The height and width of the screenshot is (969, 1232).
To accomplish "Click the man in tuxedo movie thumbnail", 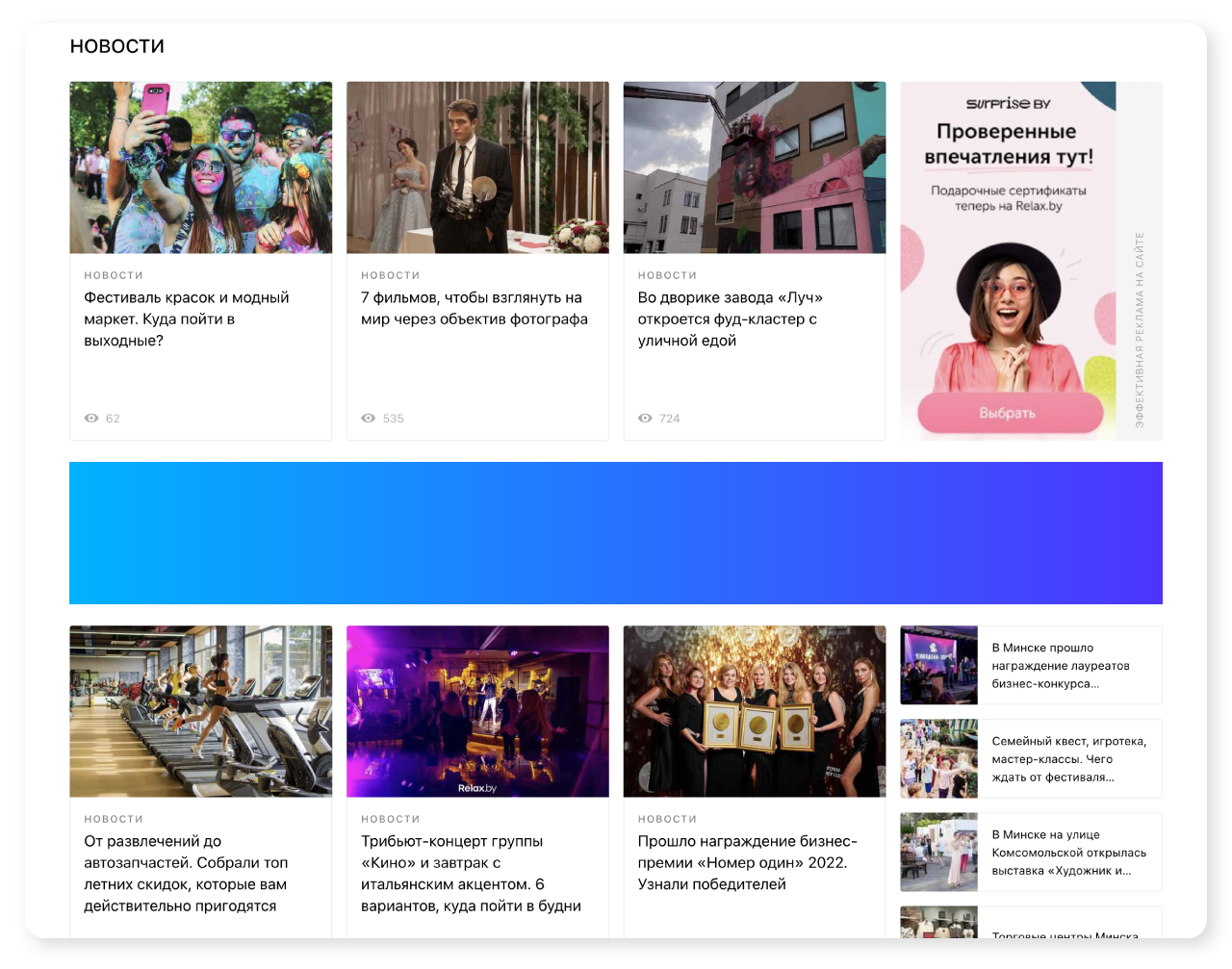I will point(477,167).
